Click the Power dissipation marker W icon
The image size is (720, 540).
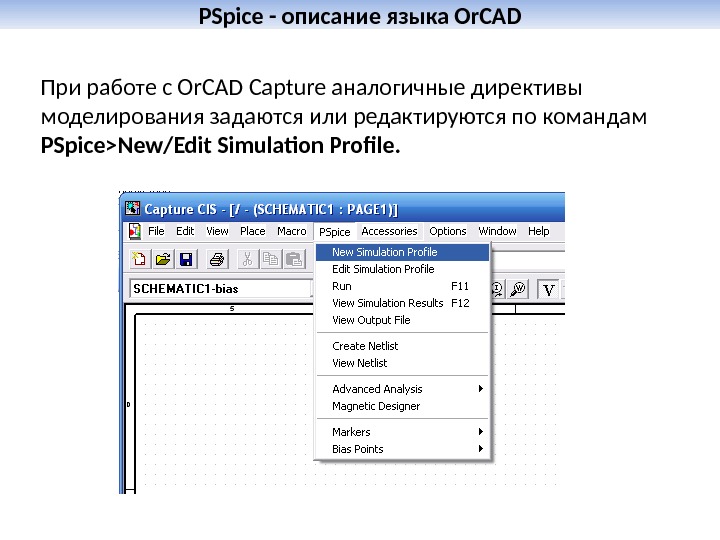[518, 289]
